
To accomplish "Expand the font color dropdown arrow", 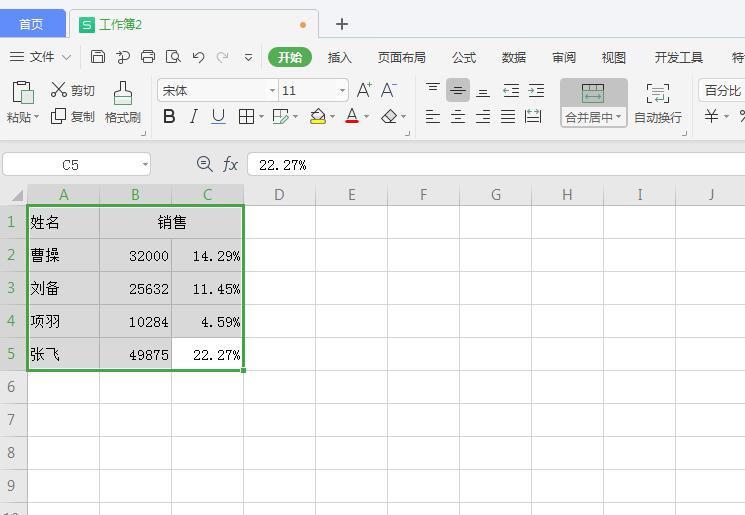I will 366,116.
